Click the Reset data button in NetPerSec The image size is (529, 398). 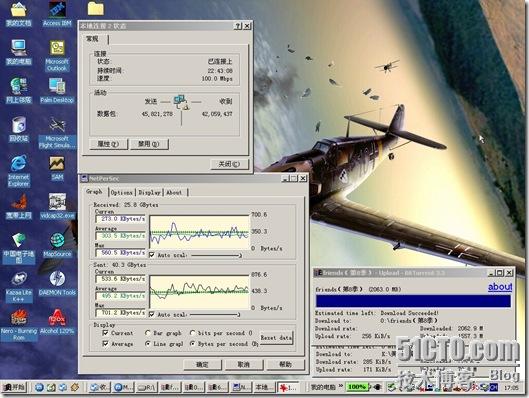[x=276, y=338]
